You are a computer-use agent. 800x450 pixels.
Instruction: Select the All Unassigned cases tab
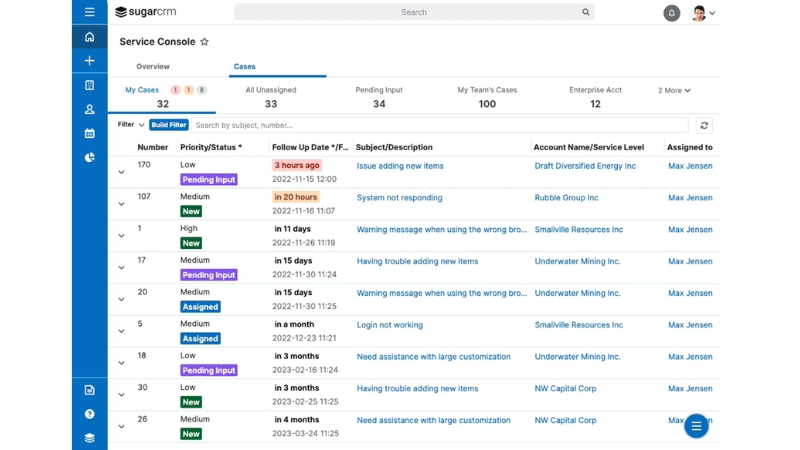point(271,97)
